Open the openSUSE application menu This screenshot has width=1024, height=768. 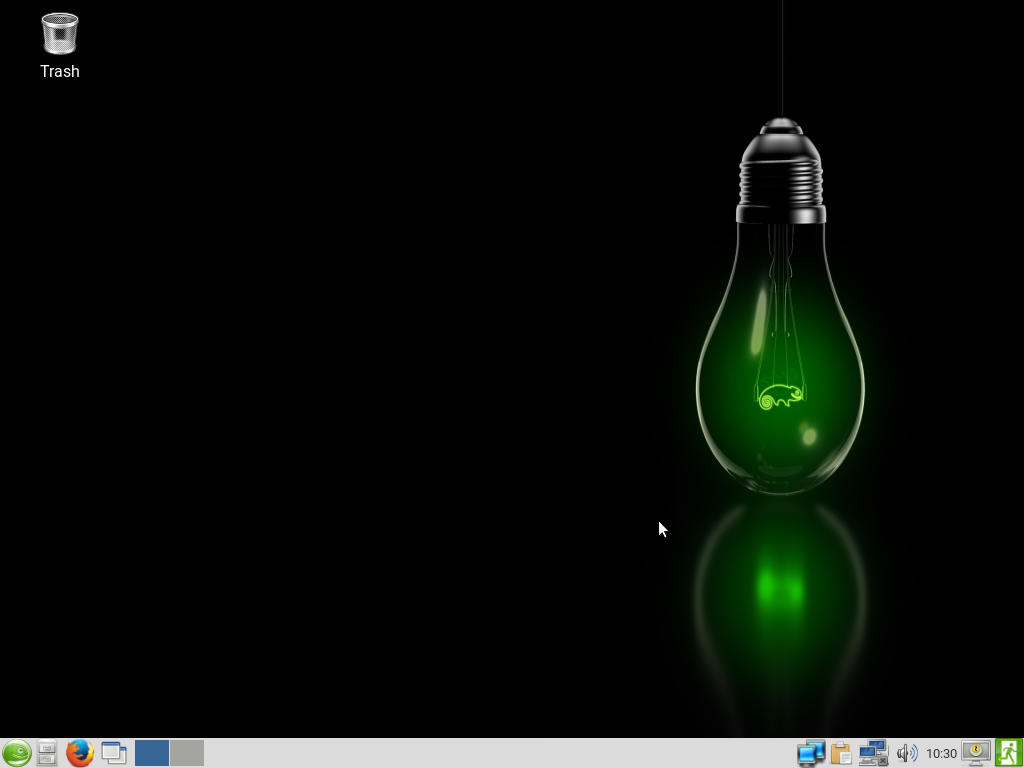(x=16, y=753)
